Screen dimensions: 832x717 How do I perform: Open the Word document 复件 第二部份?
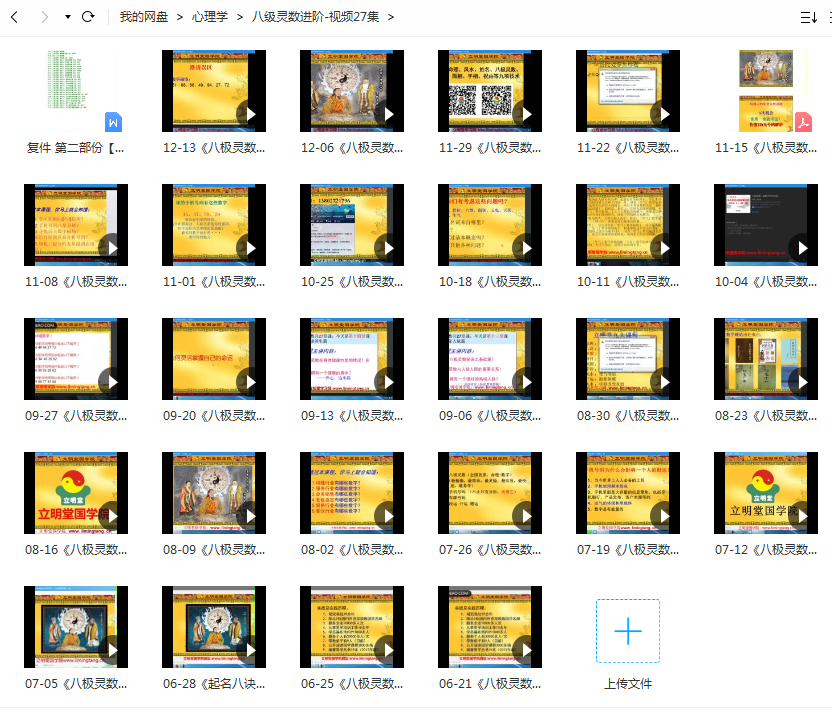click(x=76, y=91)
